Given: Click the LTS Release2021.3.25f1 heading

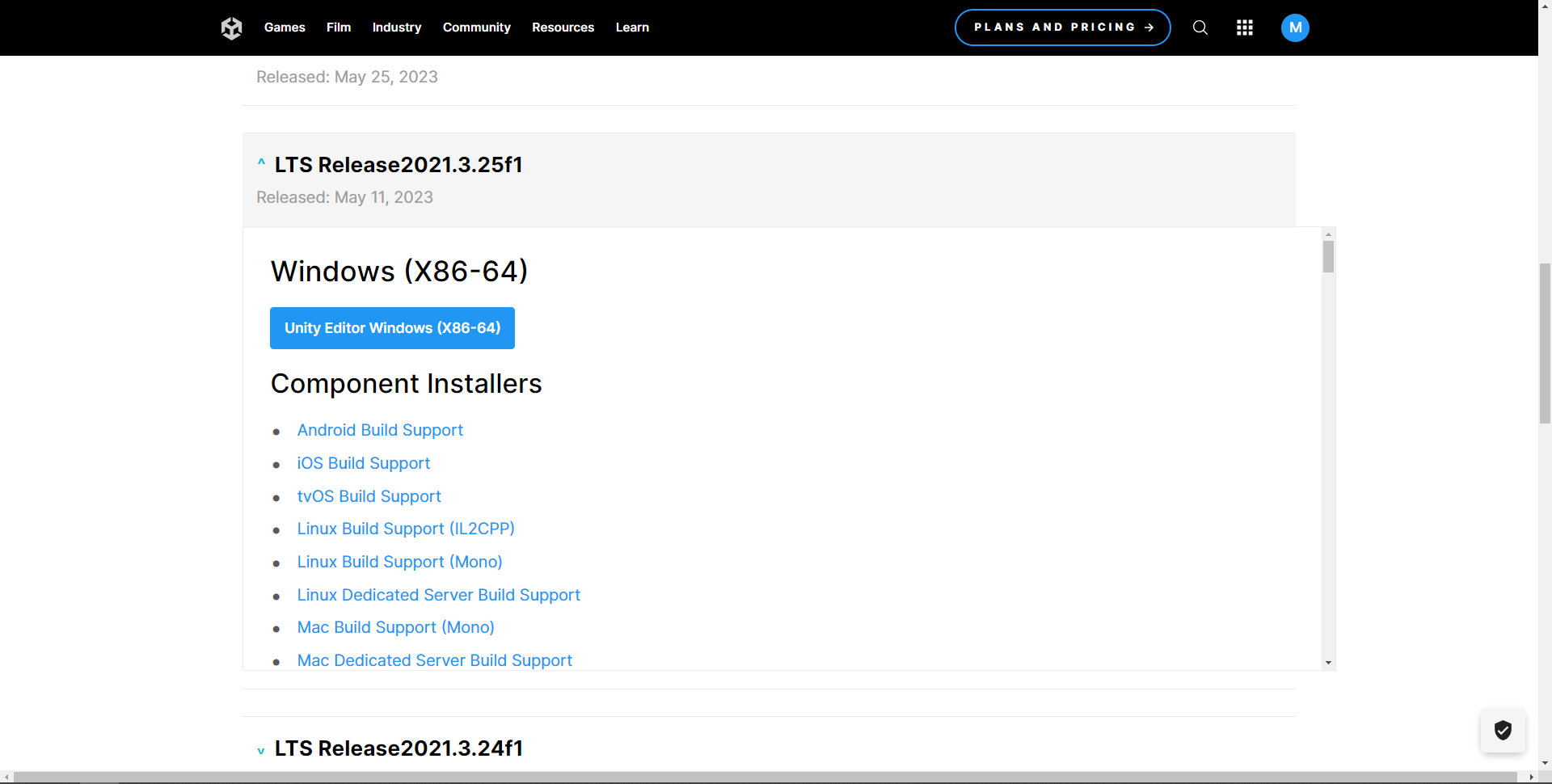Looking at the screenshot, I should (399, 165).
